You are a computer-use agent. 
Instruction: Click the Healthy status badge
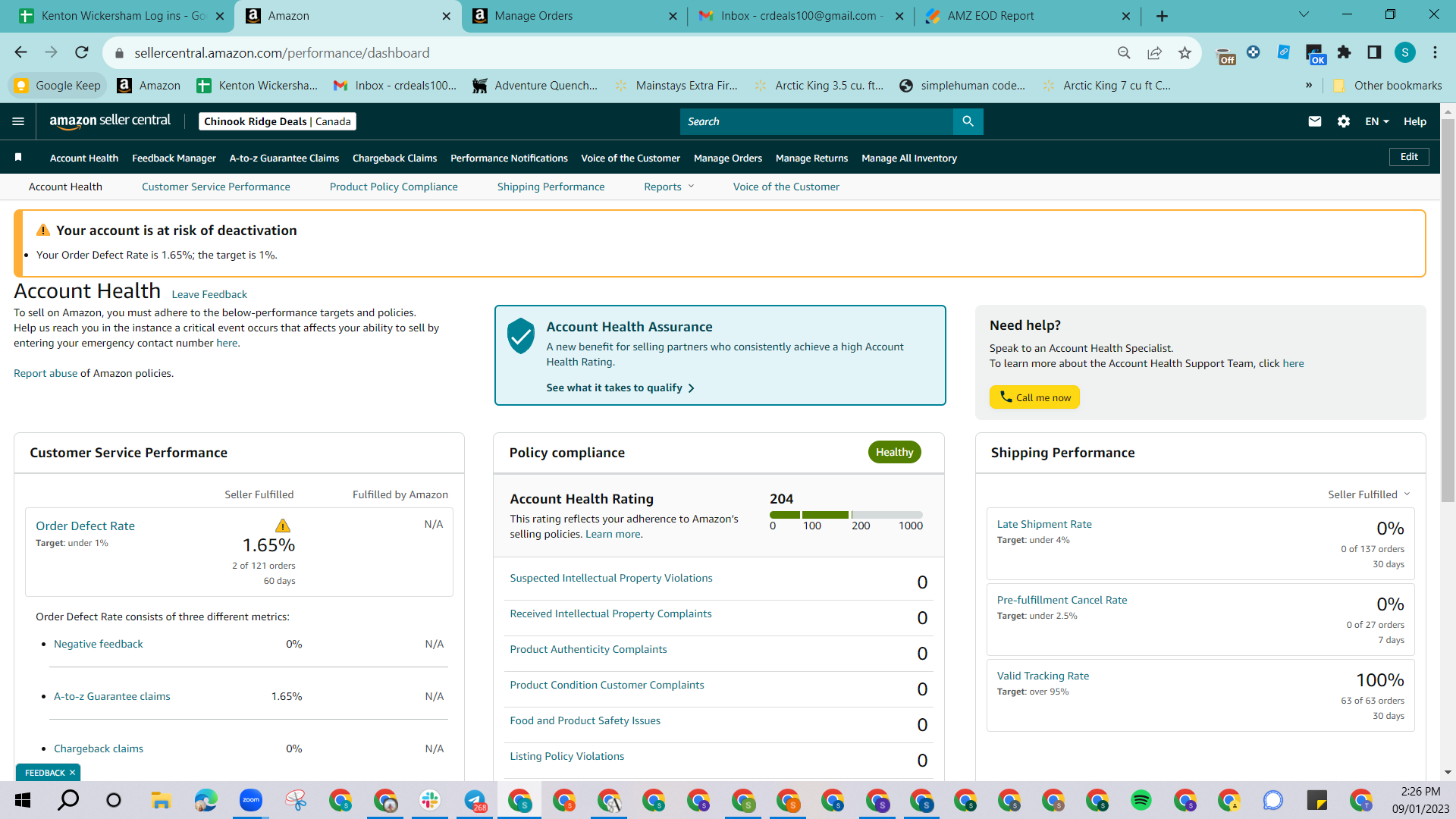coord(895,452)
